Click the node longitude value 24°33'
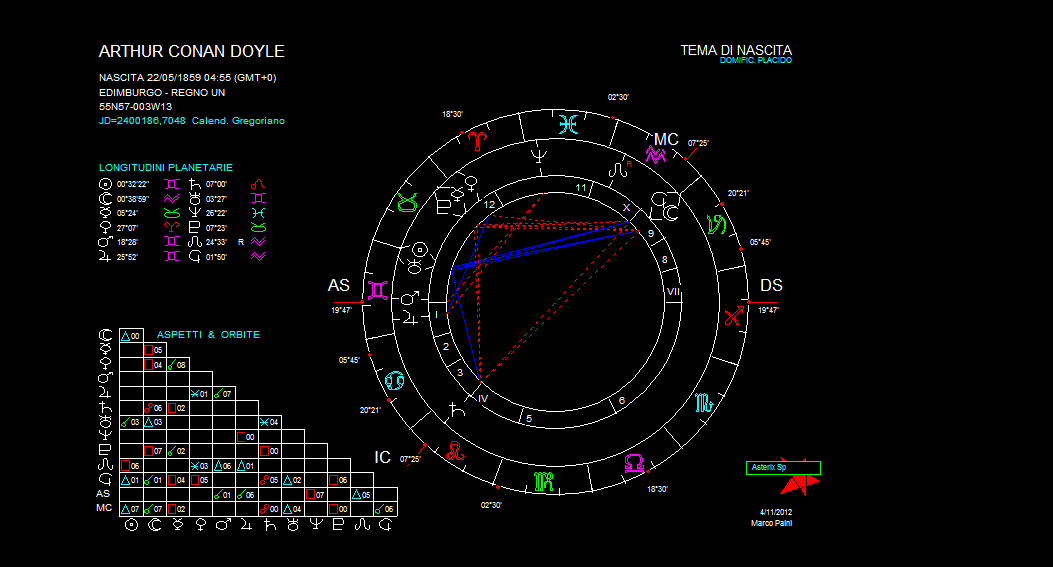The height and width of the screenshot is (567, 1053). pyautogui.click(x=216, y=242)
